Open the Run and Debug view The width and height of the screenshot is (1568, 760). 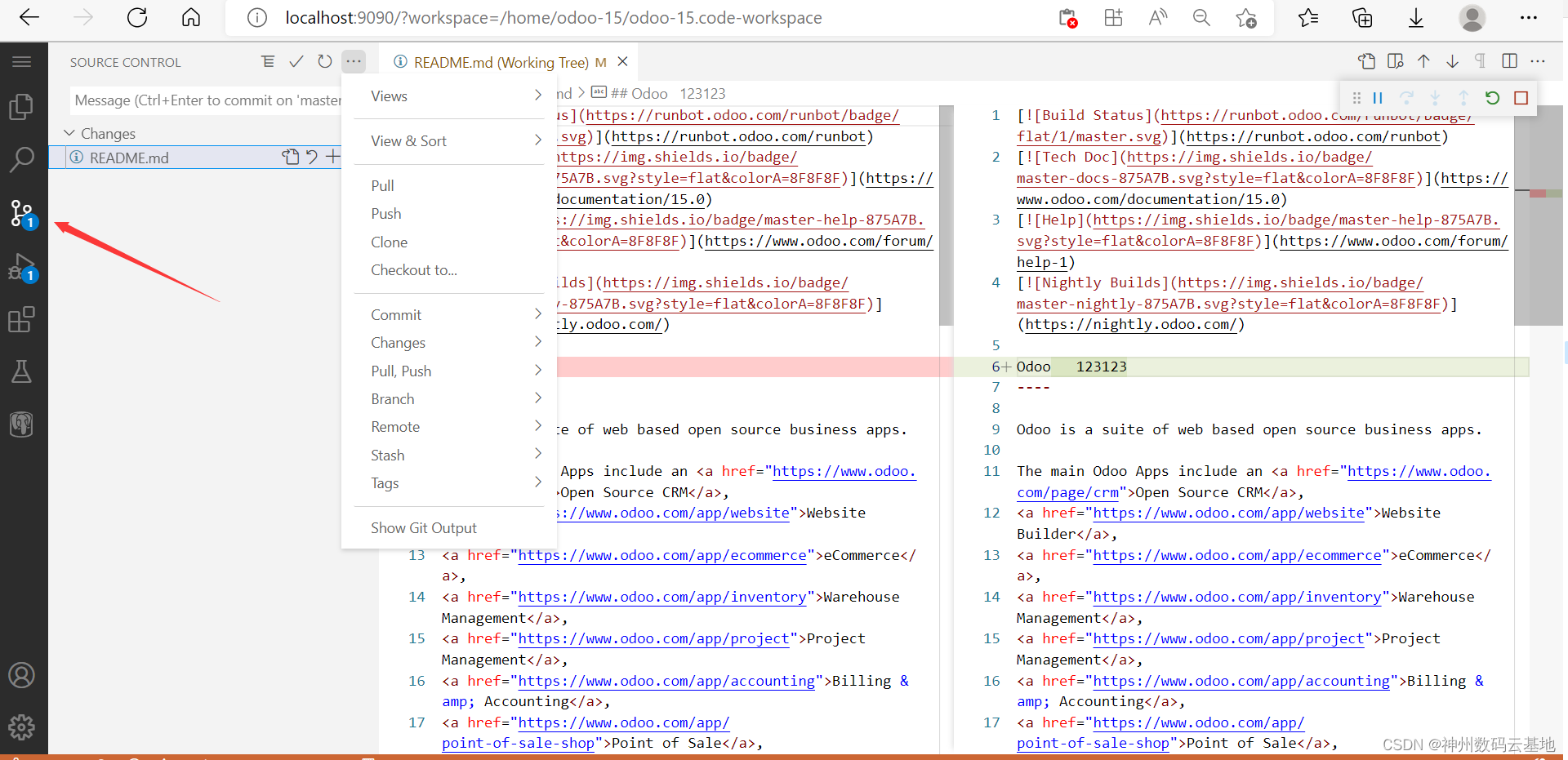[22, 267]
